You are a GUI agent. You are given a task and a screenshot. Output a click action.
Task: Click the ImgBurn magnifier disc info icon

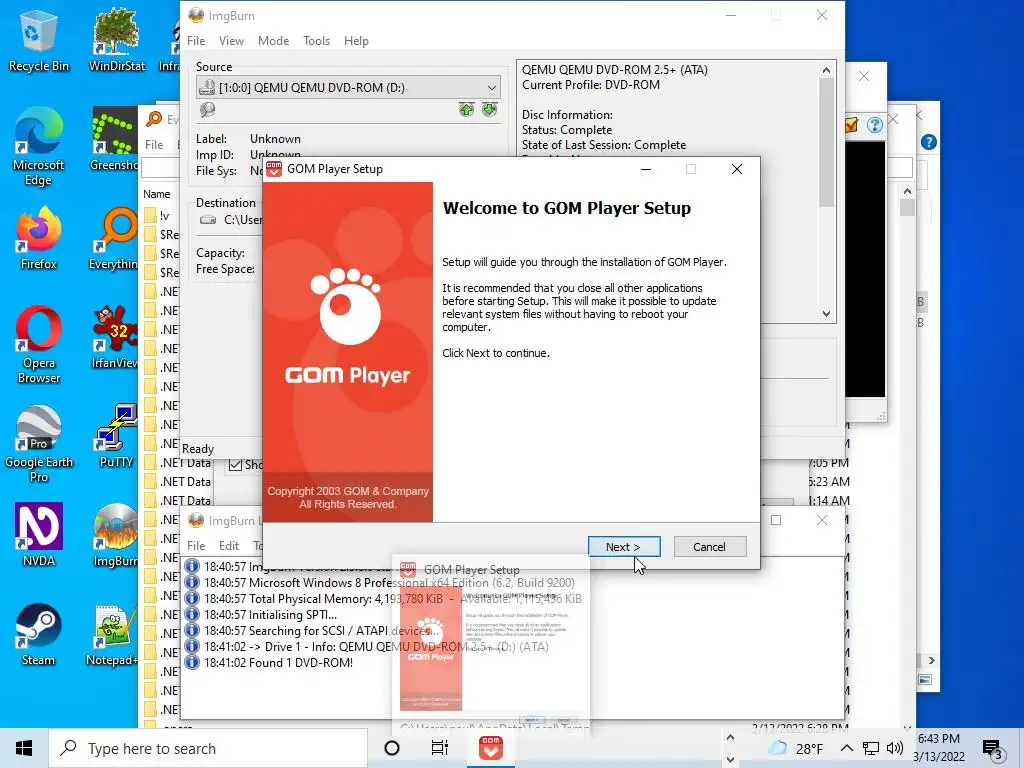[208, 110]
